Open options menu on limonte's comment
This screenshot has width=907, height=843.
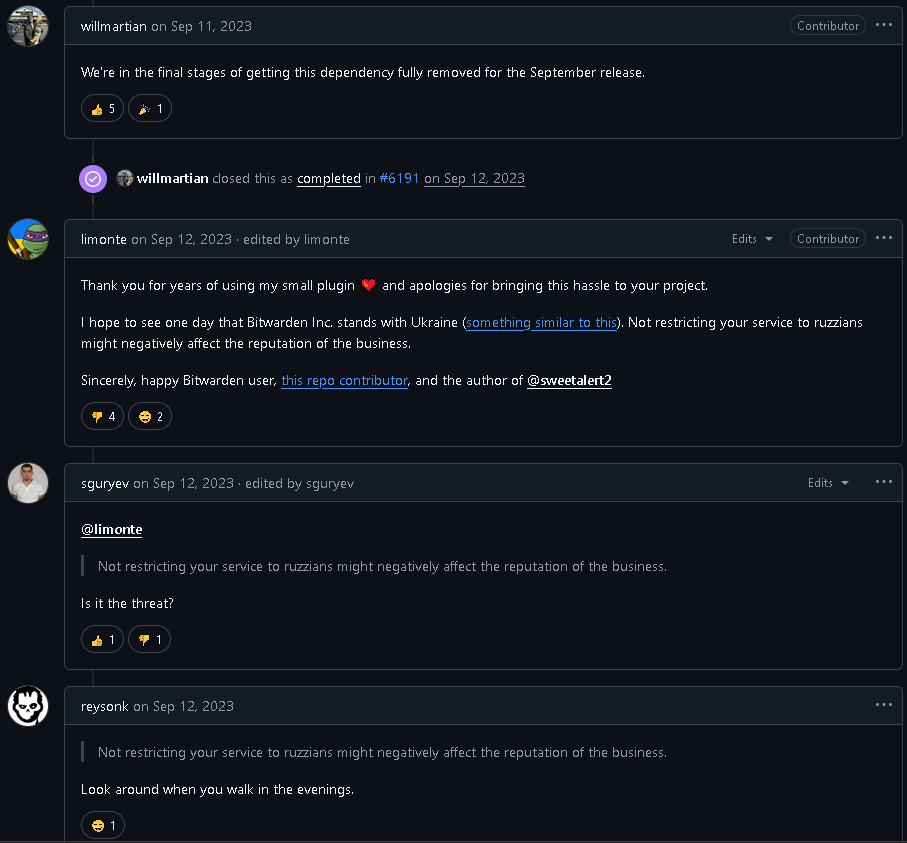tap(883, 238)
